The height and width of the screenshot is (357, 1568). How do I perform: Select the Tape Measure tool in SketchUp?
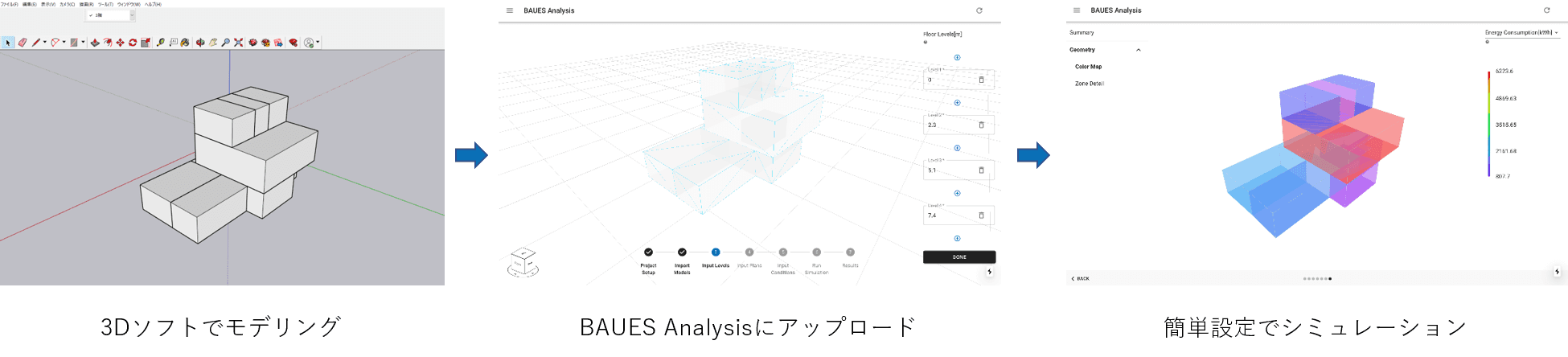[x=161, y=43]
